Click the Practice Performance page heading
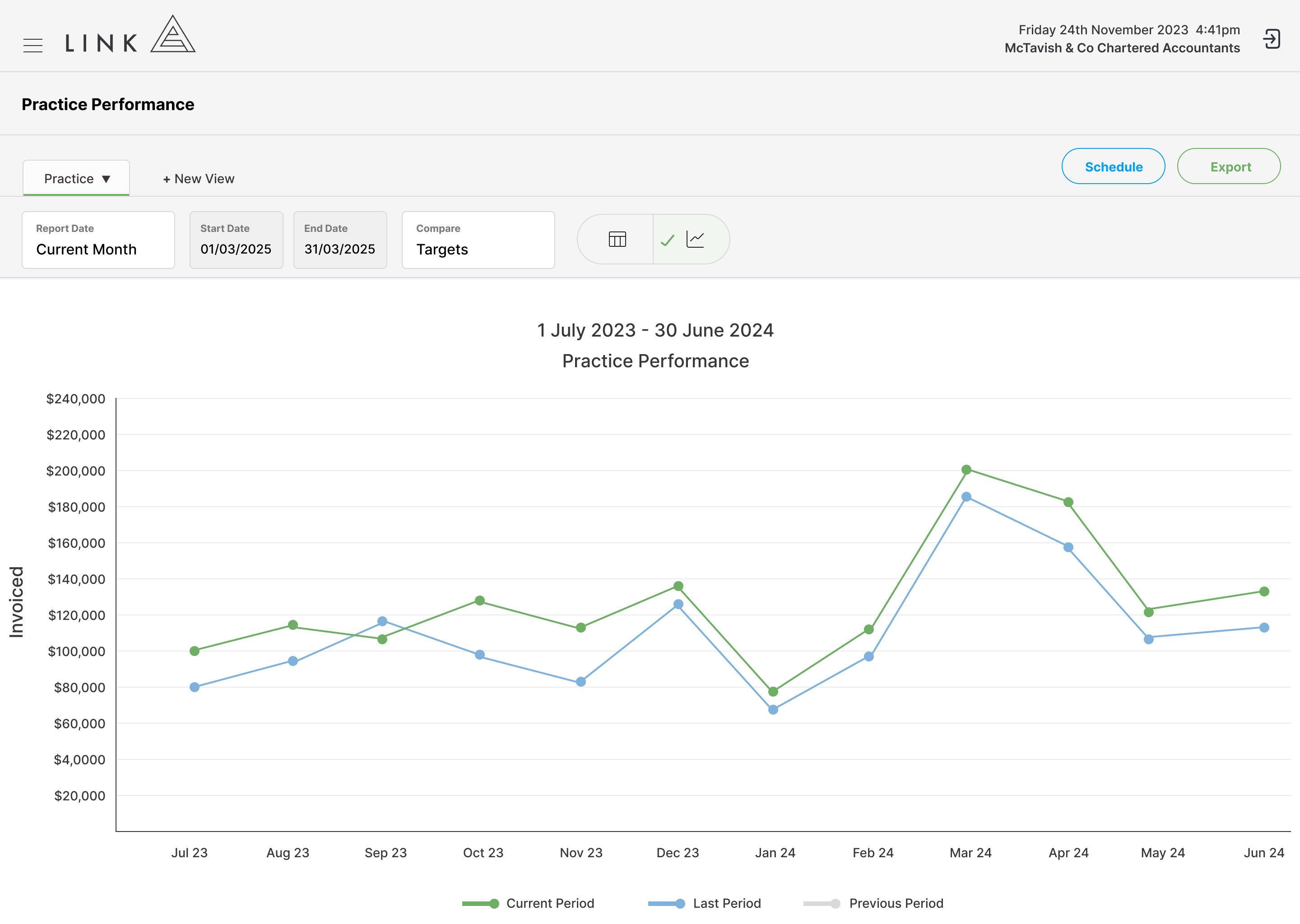This screenshot has width=1300, height=924. (x=108, y=104)
